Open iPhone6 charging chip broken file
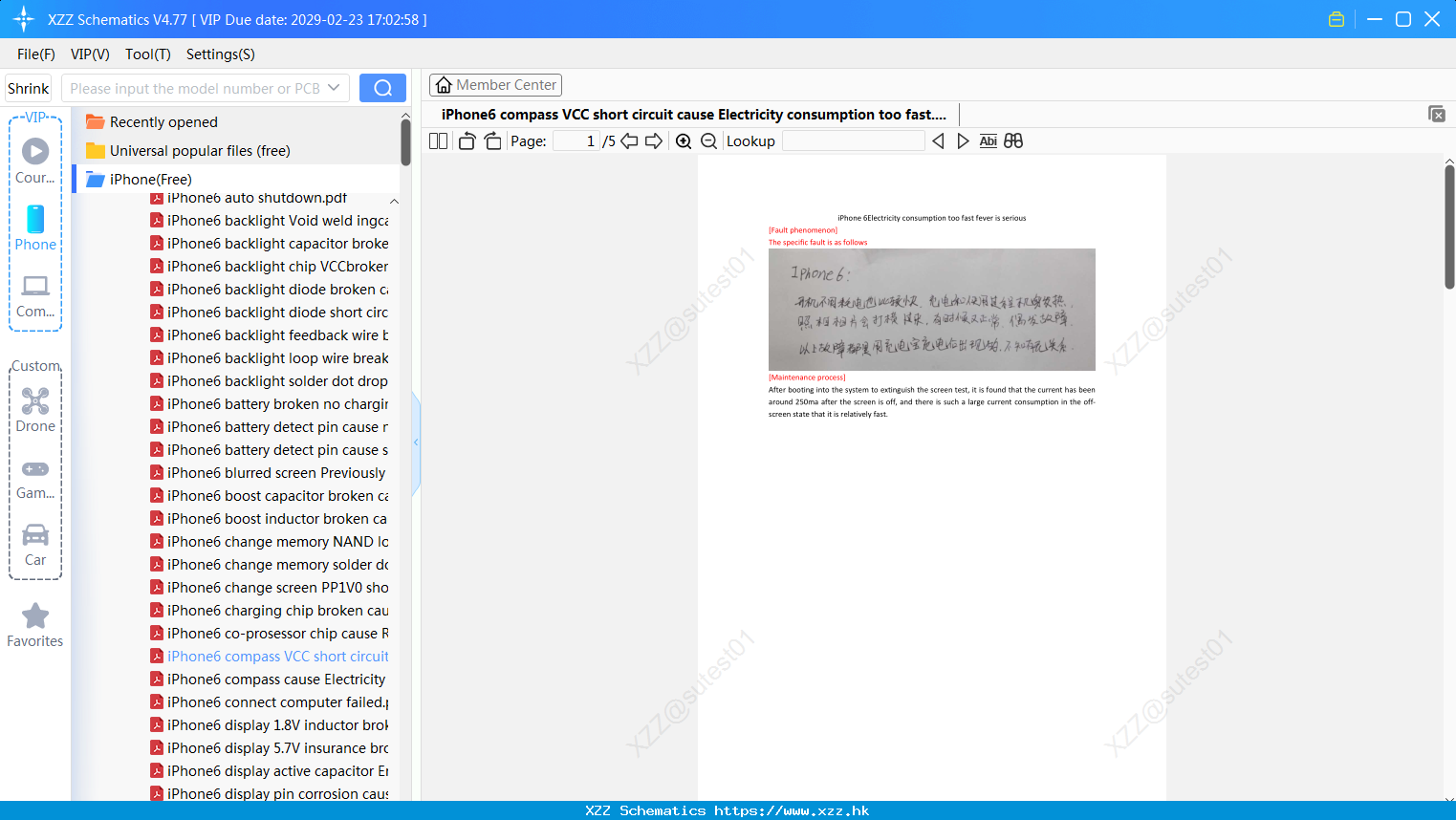 click(270, 611)
